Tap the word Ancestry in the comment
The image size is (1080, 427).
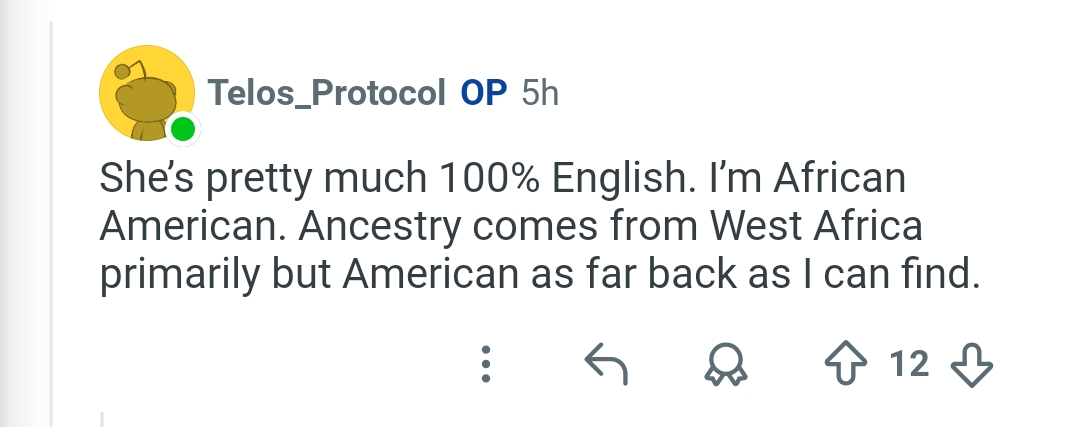(379, 227)
